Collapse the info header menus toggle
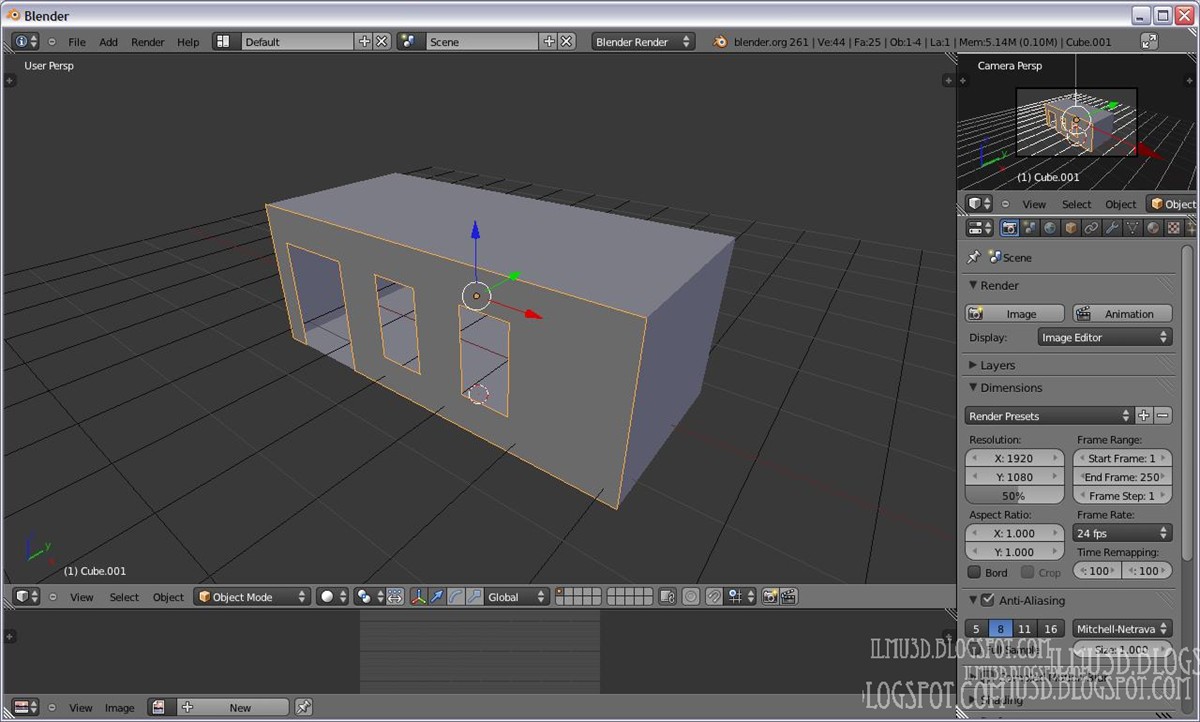This screenshot has height=722, width=1200. pyautogui.click(x=52, y=42)
